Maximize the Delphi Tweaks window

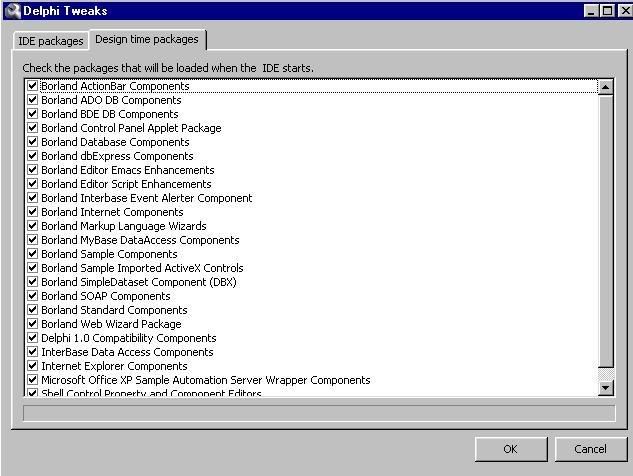pos(606,11)
